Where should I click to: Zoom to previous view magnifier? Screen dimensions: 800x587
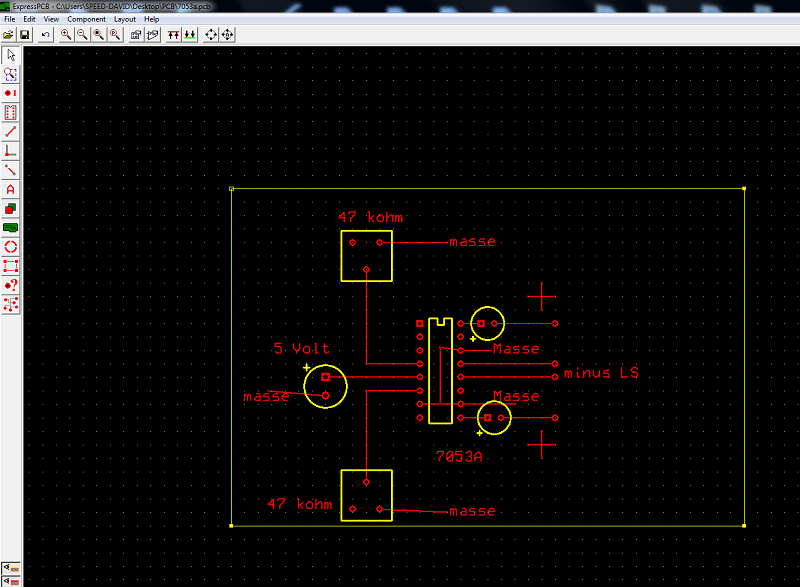(115, 35)
